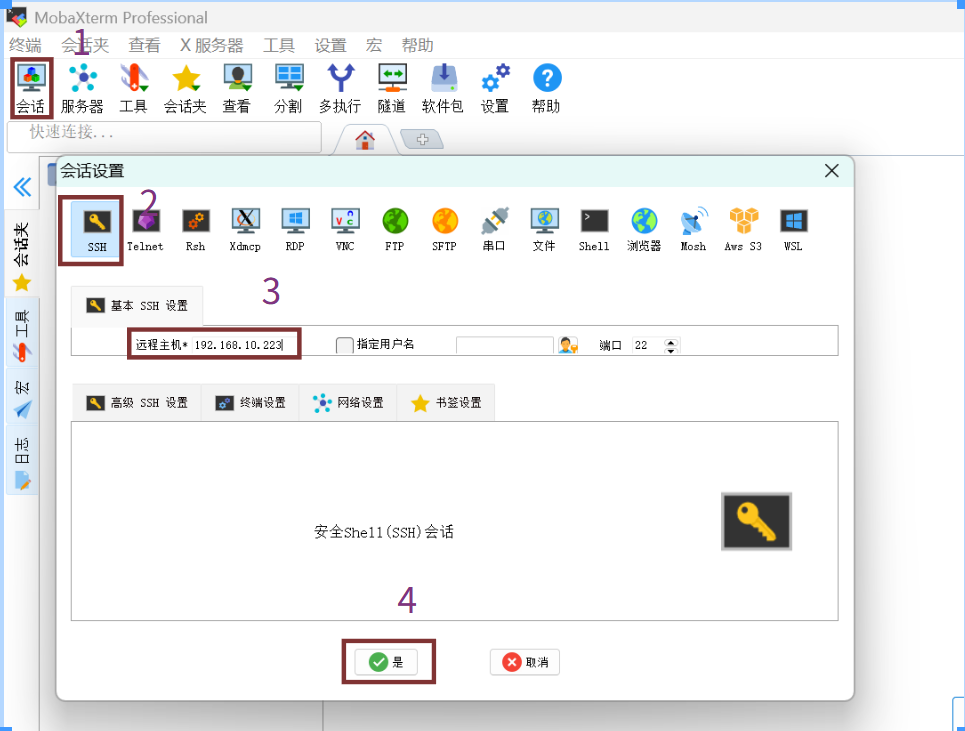
Task: Switch to 终端设置 tab
Action: click(250, 402)
